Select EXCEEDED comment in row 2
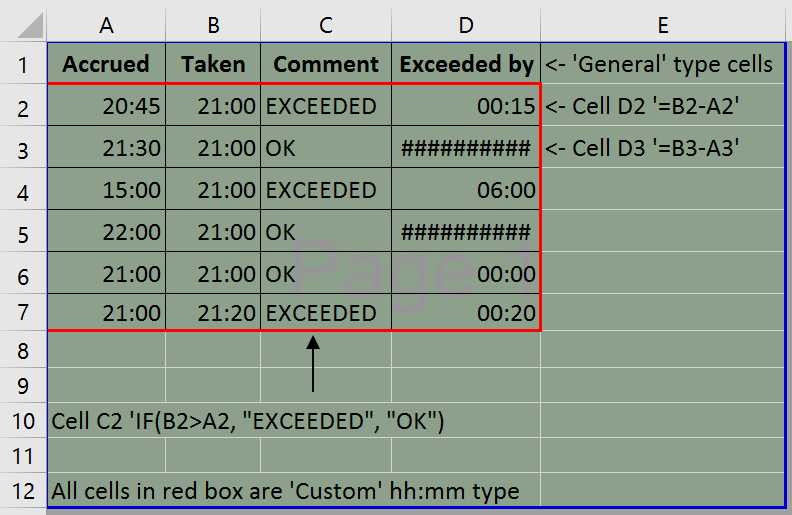Image resolution: width=792 pixels, height=515 pixels. point(326,105)
